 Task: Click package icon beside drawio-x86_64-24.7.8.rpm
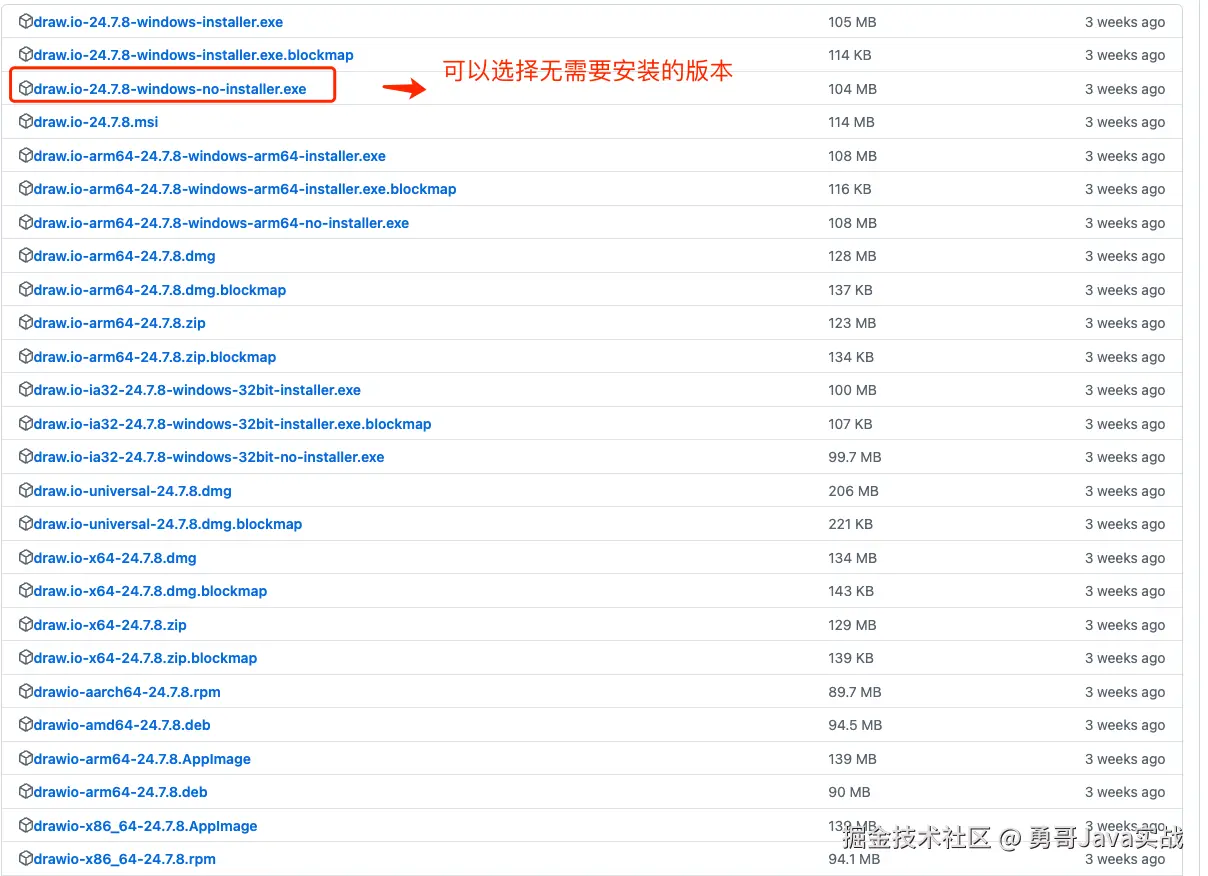[26, 859]
